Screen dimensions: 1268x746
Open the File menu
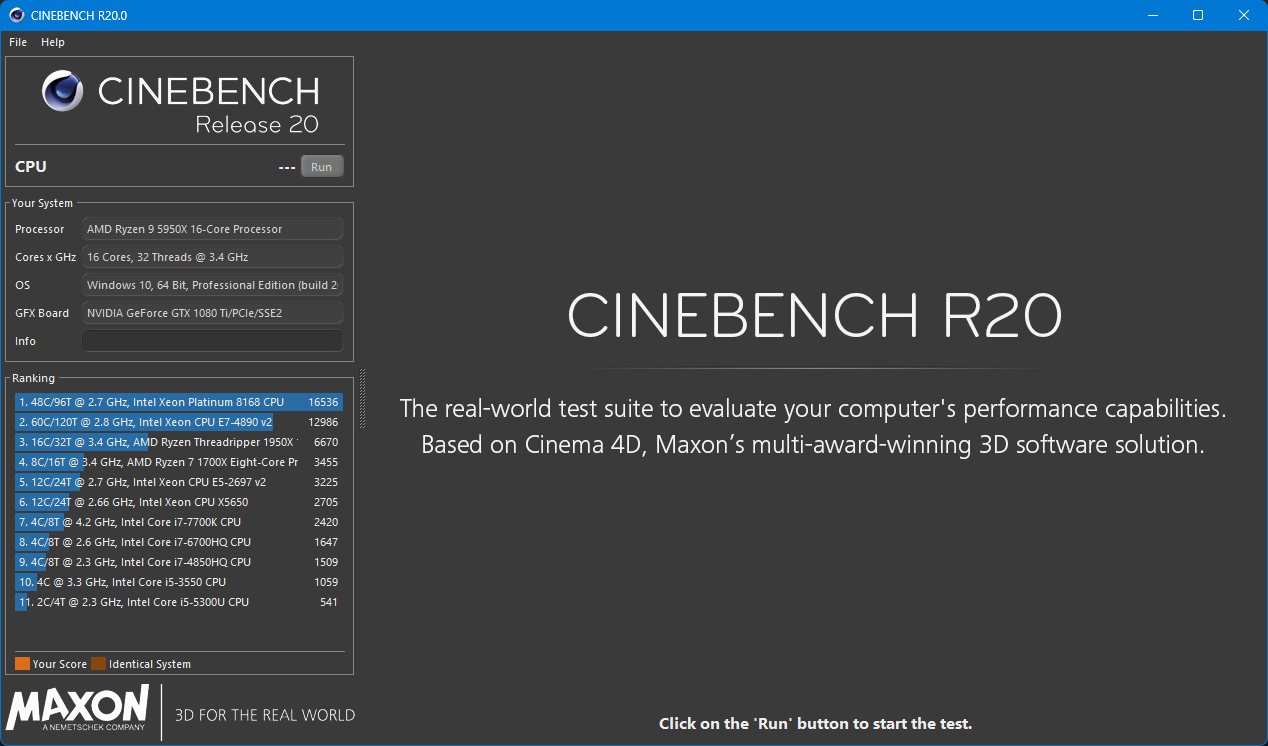18,42
